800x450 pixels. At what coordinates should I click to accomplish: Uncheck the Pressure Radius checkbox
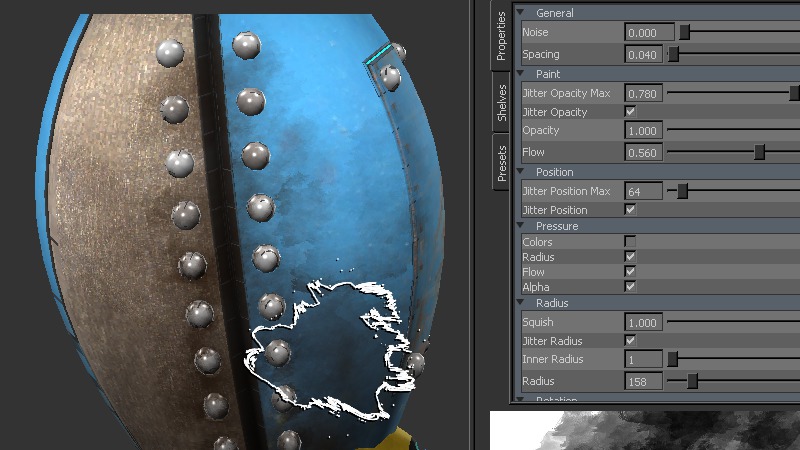[x=631, y=257]
